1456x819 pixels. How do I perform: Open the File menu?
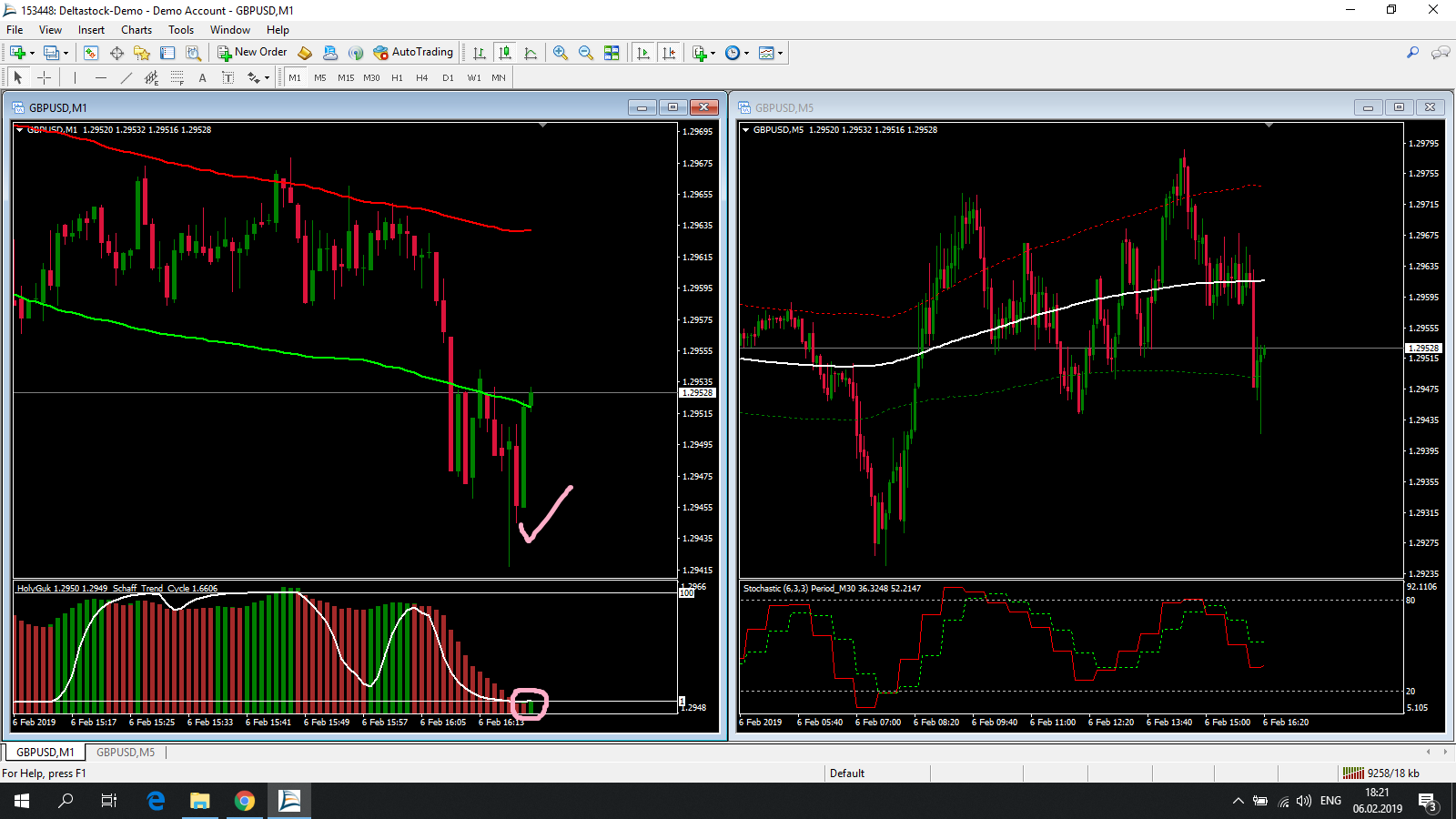[x=15, y=30]
